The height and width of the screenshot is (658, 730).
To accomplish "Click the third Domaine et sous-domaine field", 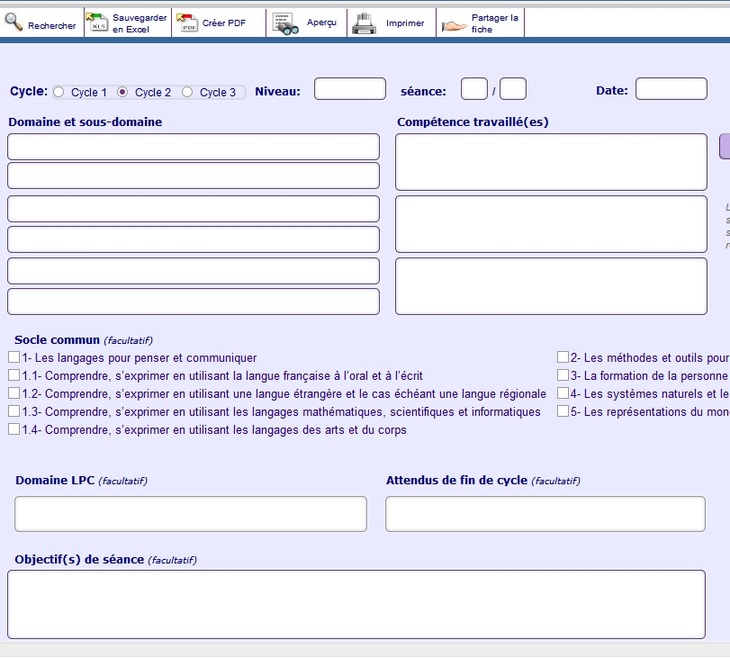I will 193,209.
